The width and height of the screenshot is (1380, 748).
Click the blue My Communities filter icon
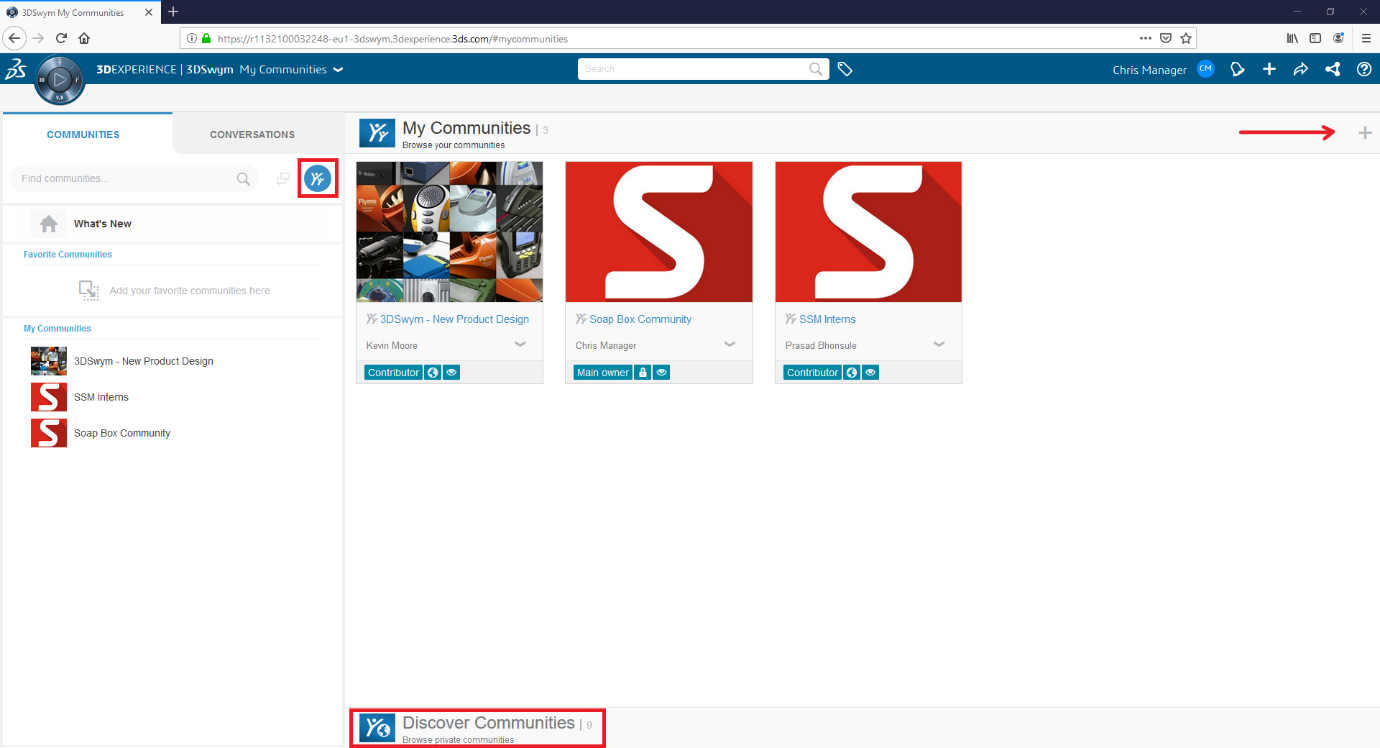point(318,179)
